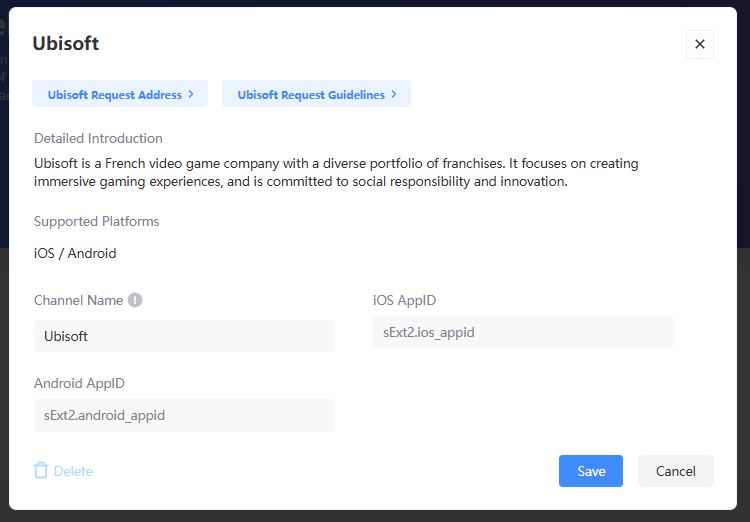Click into the iOS AppID field

[x=523, y=332]
